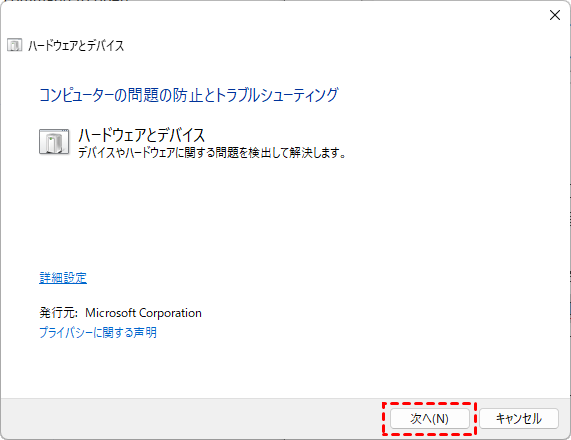Click the large hardware device icon
The width and height of the screenshot is (571, 440).
point(54,142)
